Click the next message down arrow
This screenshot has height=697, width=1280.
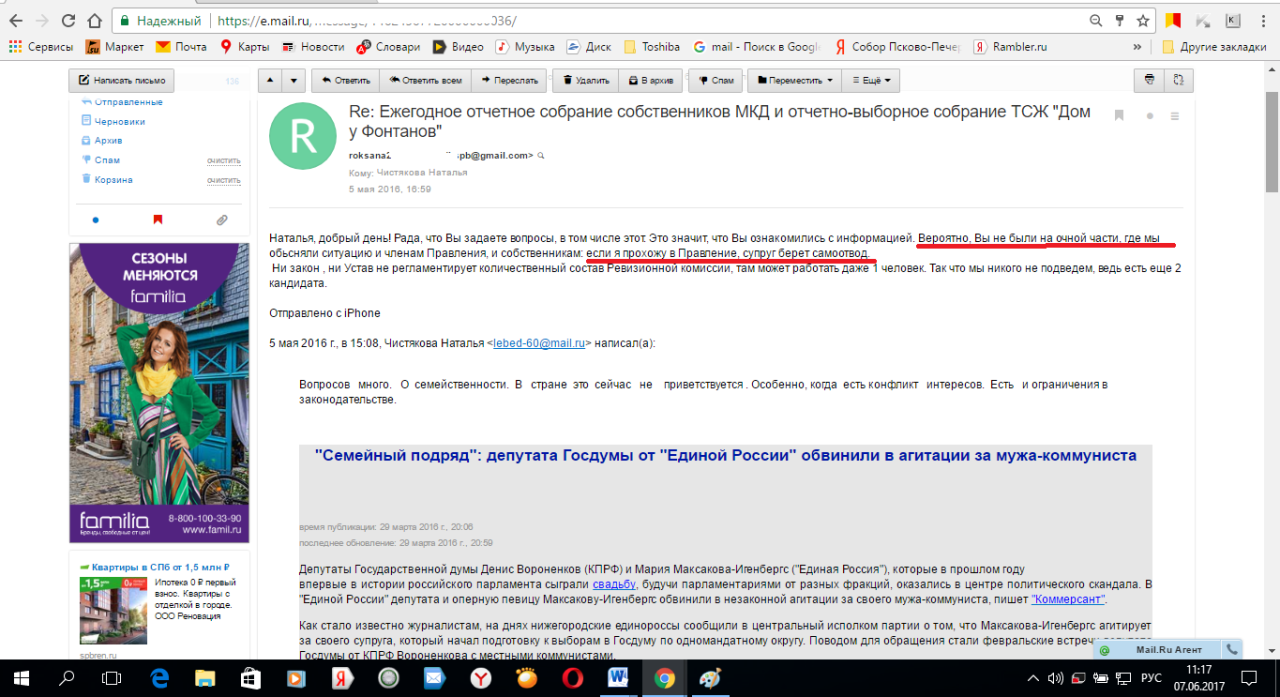click(x=293, y=80)
